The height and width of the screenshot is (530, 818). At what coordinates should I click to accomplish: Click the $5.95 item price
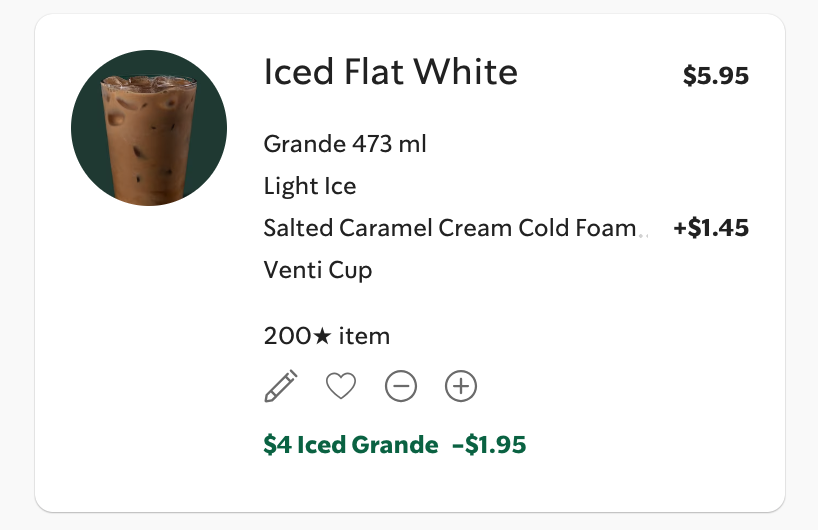[715, 75]
